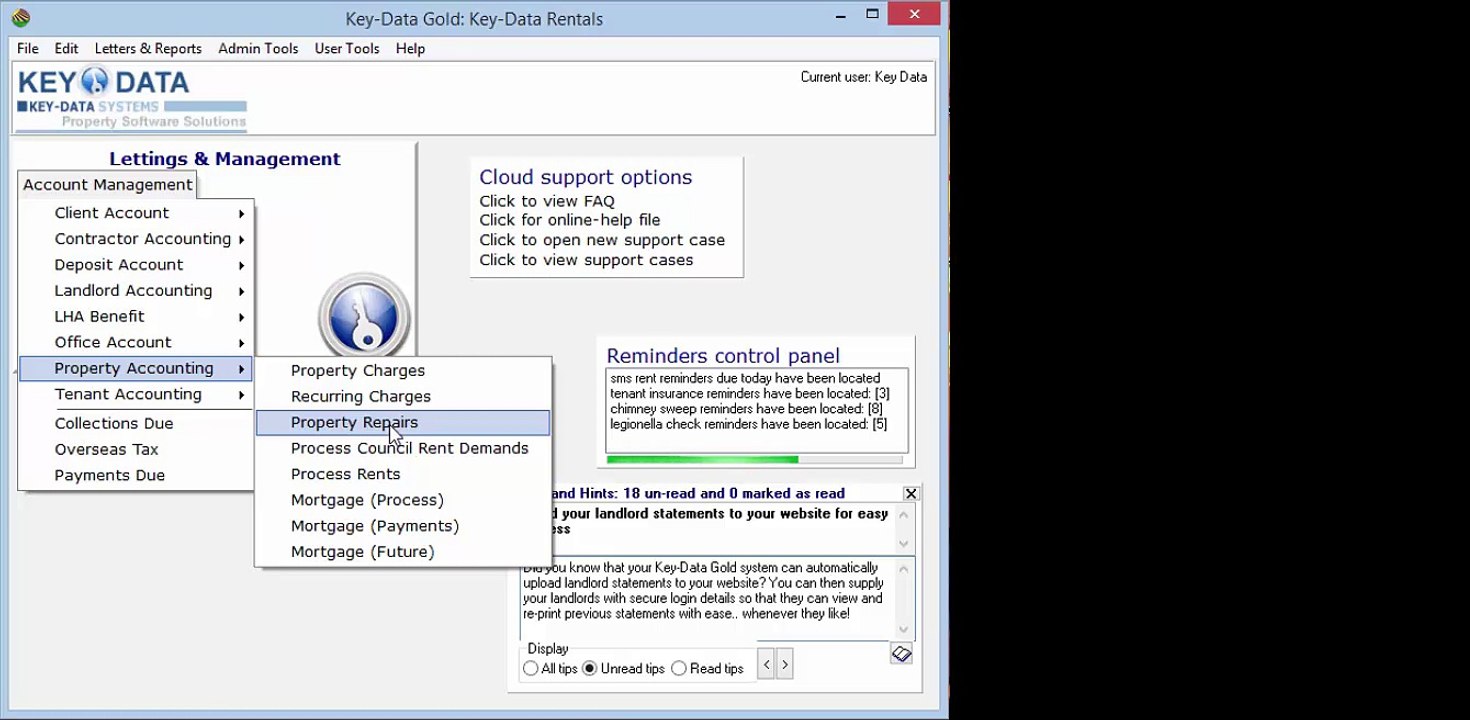This screenshot has height=720, width=1470.
Task: Click the blue key emblem icon
Action: click(364, 315)
